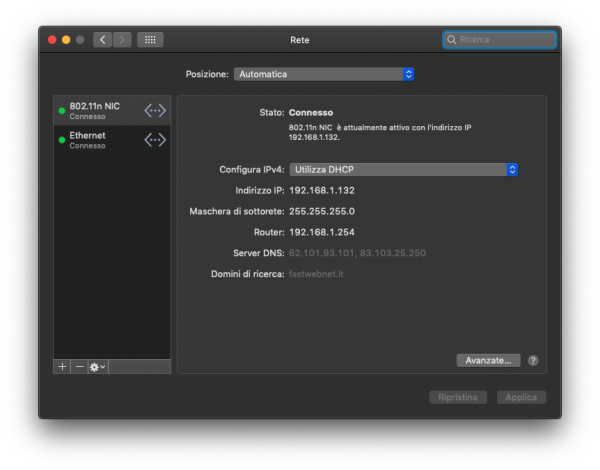Minimize the Rete window with yellow button
The image size is (600, 470).
tap(66, 40)
